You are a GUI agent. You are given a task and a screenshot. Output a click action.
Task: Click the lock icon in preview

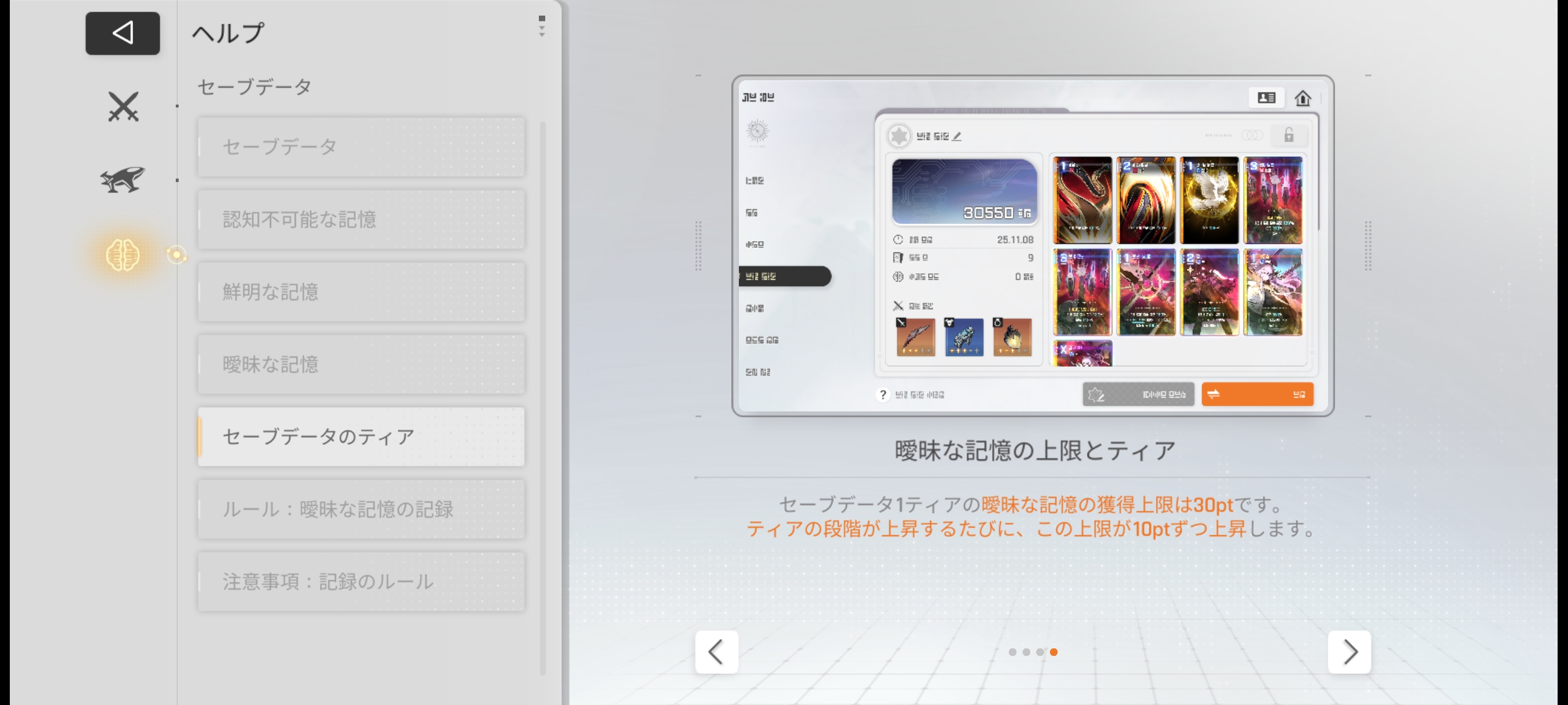(x=1289, y=135)
